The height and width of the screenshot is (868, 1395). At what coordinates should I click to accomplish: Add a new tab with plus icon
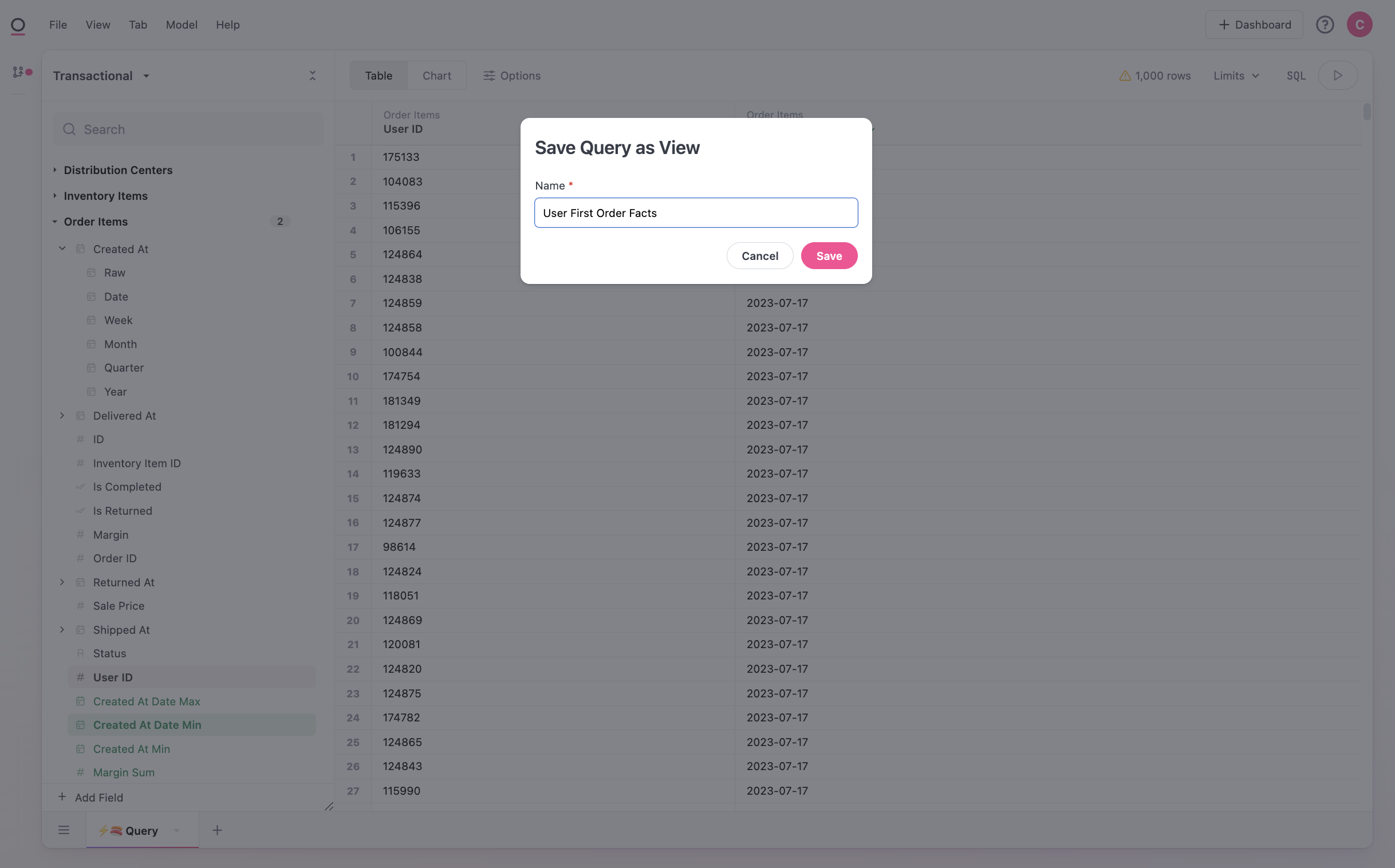pyautogui.click(x=217, y=830)
